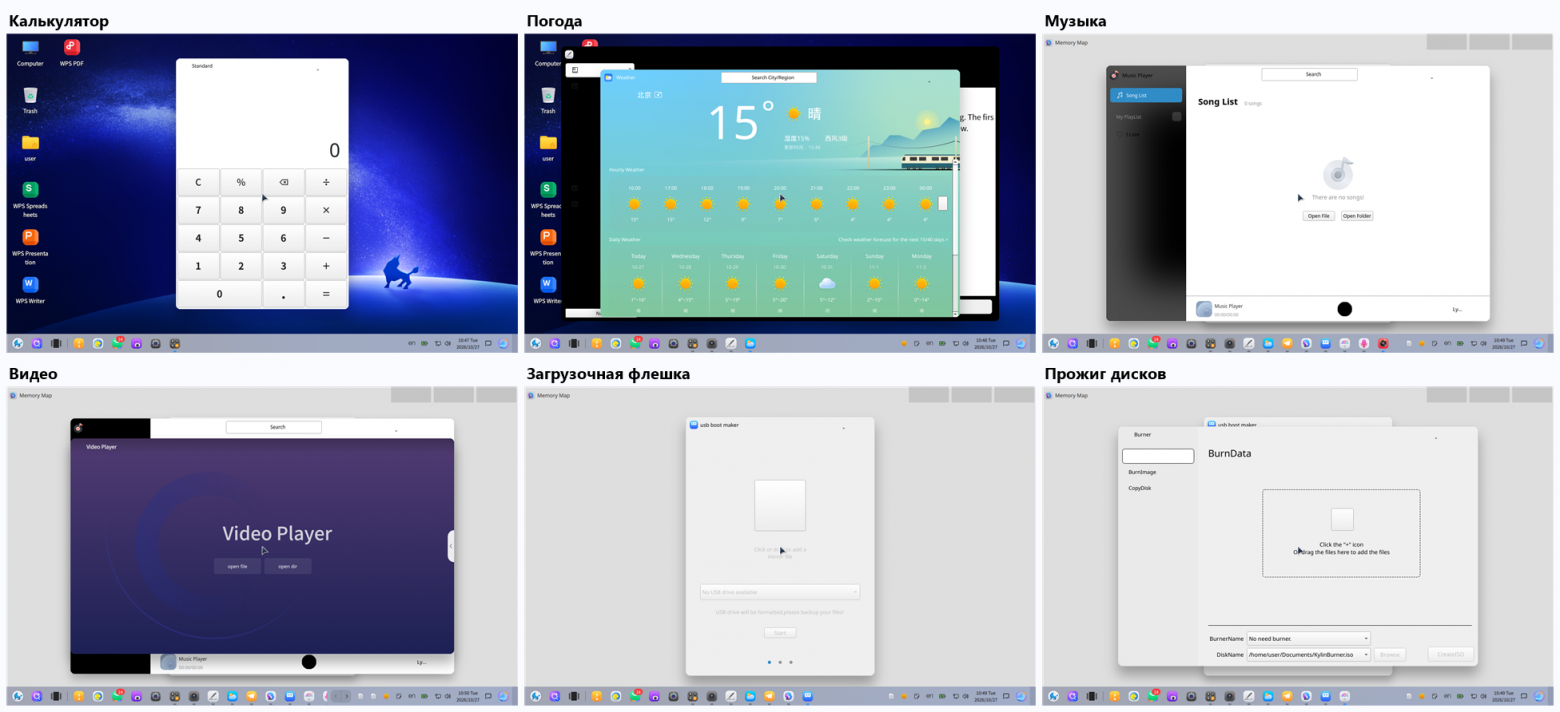The height and width of the screenshot is (712, 1560).
Task: Open the Computer icon in the Калькулятор screenshot
Action: pyautogui.click(x=30, y=52)
